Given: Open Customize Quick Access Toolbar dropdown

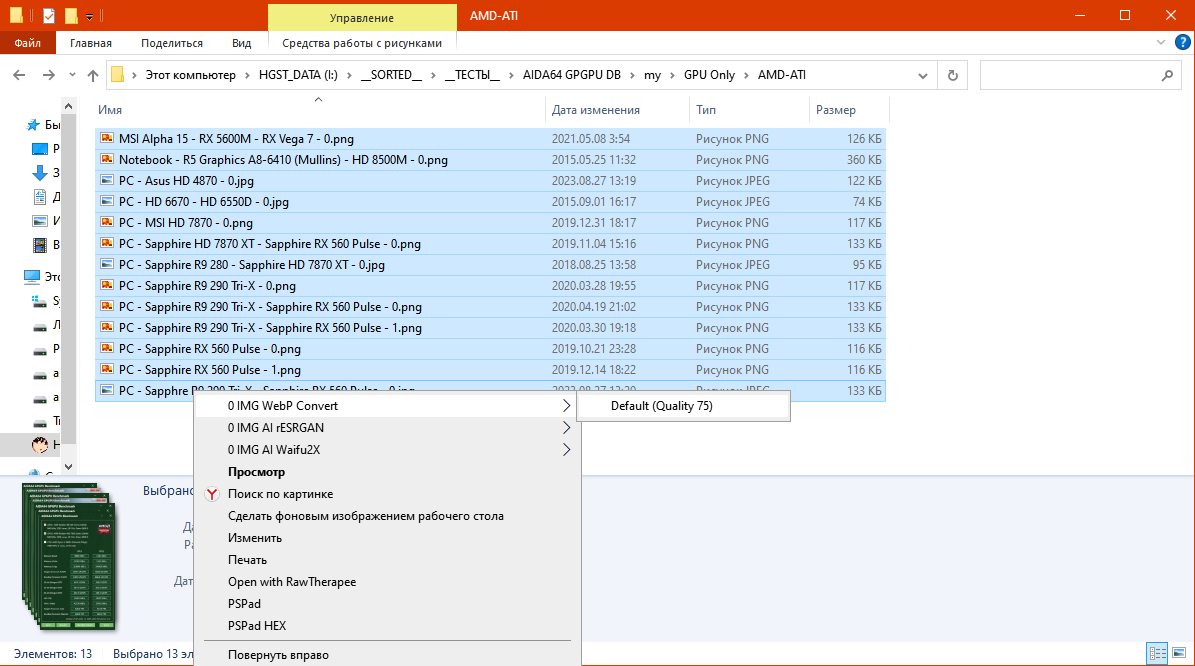Looking at the screenshot, I should 89,16.
